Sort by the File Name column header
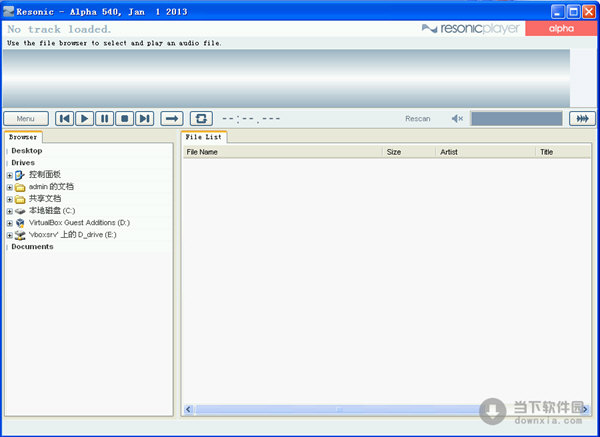This screenshot has height=437, width=600. point(283,152)
